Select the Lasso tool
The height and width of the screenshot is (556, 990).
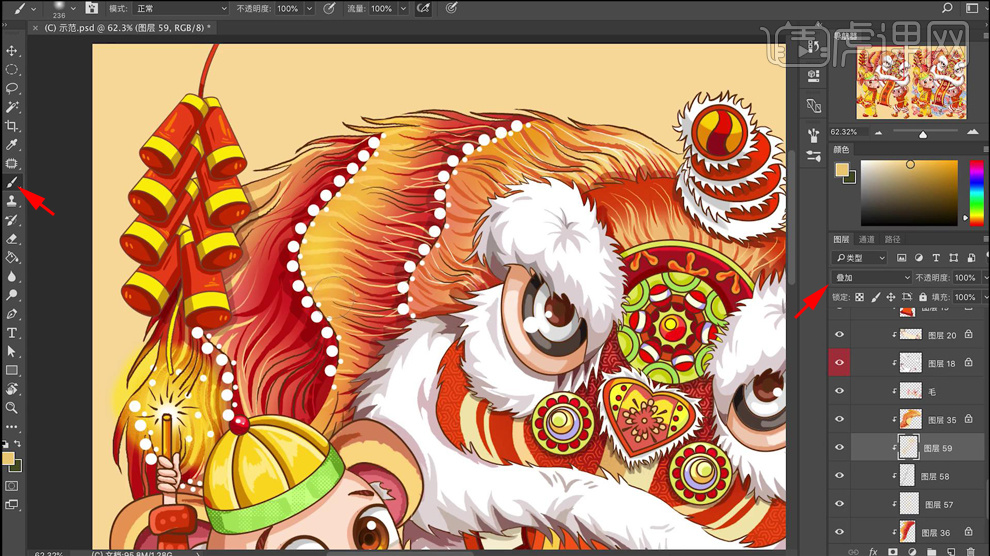tap(11, 88)
